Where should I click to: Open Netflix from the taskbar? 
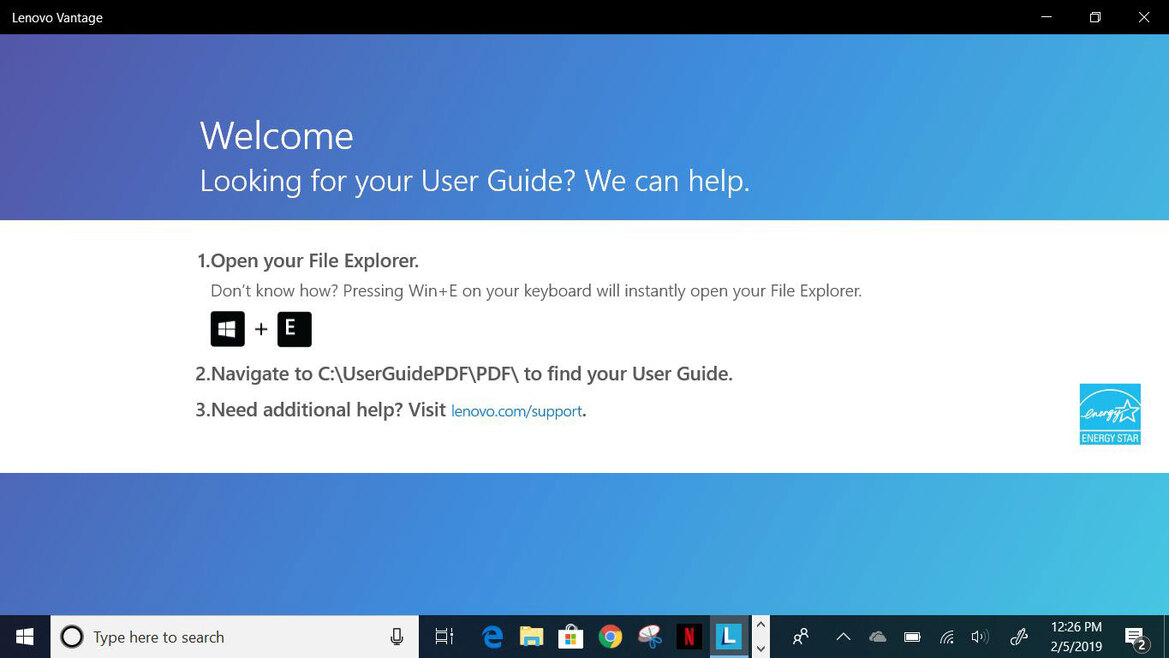[x=689, y=636]
